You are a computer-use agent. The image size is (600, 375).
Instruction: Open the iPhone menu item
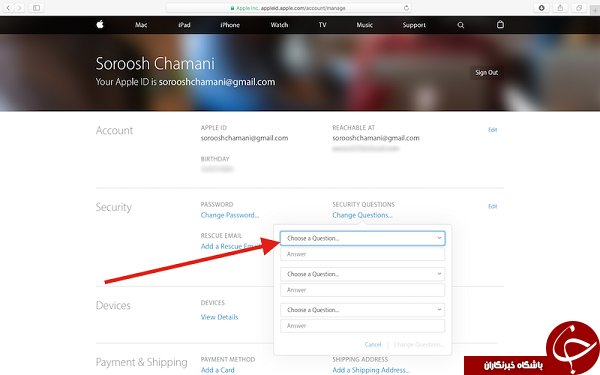point(230,25)
